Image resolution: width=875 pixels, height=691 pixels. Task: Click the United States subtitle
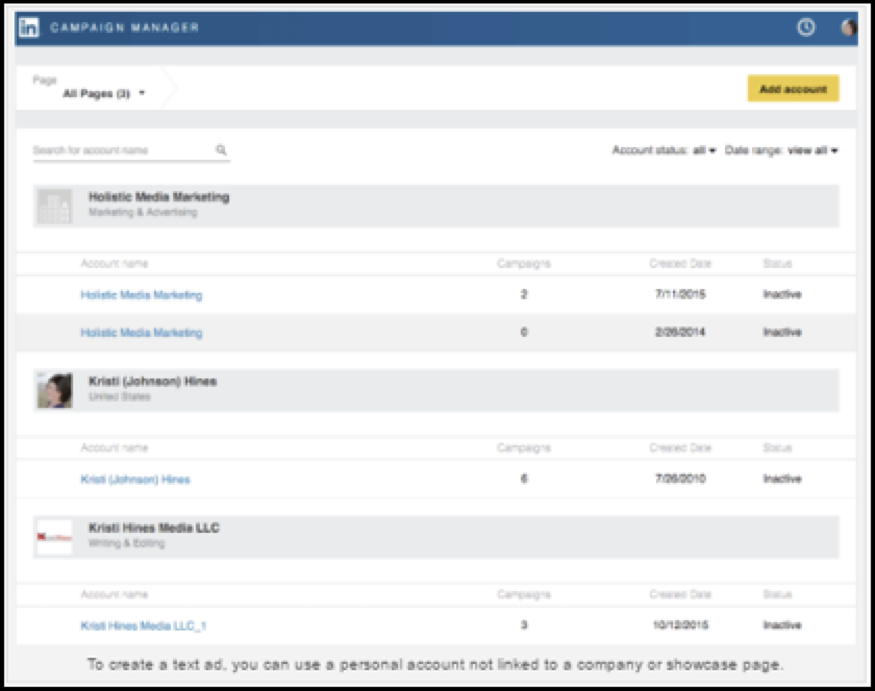pos(119,397)
